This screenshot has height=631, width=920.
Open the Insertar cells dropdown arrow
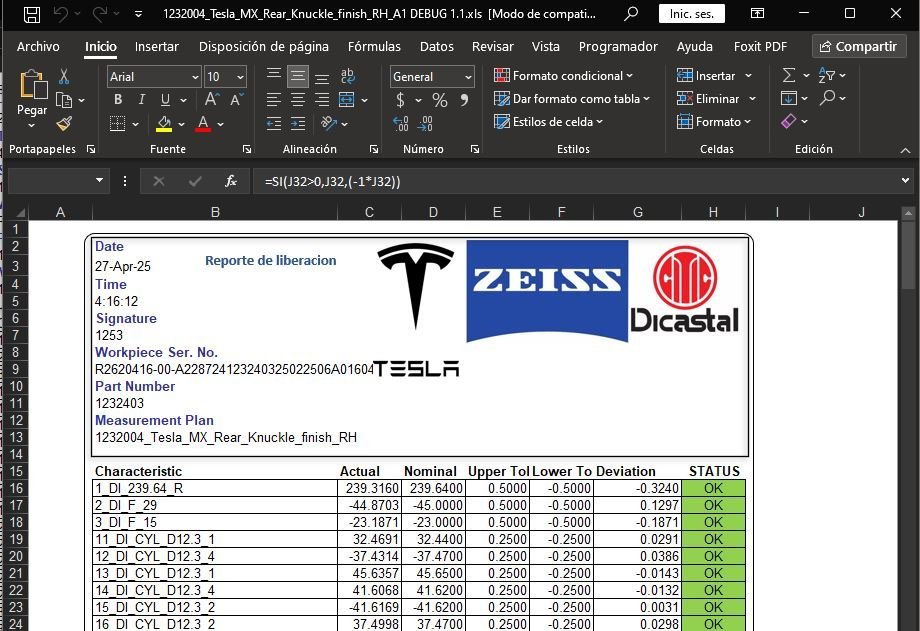click(x=748, y=76)
